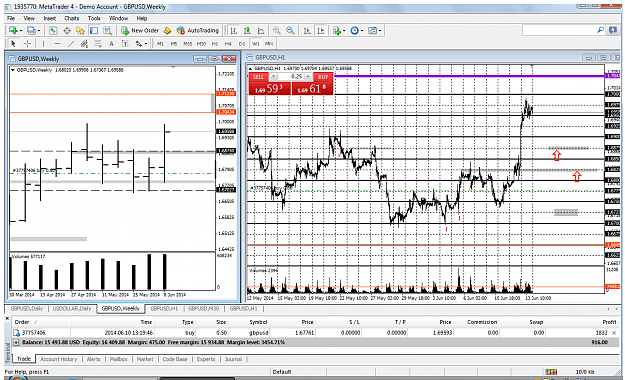Draw a horizontal line tool
Screen dimensions: 625x380
point(57,43)
